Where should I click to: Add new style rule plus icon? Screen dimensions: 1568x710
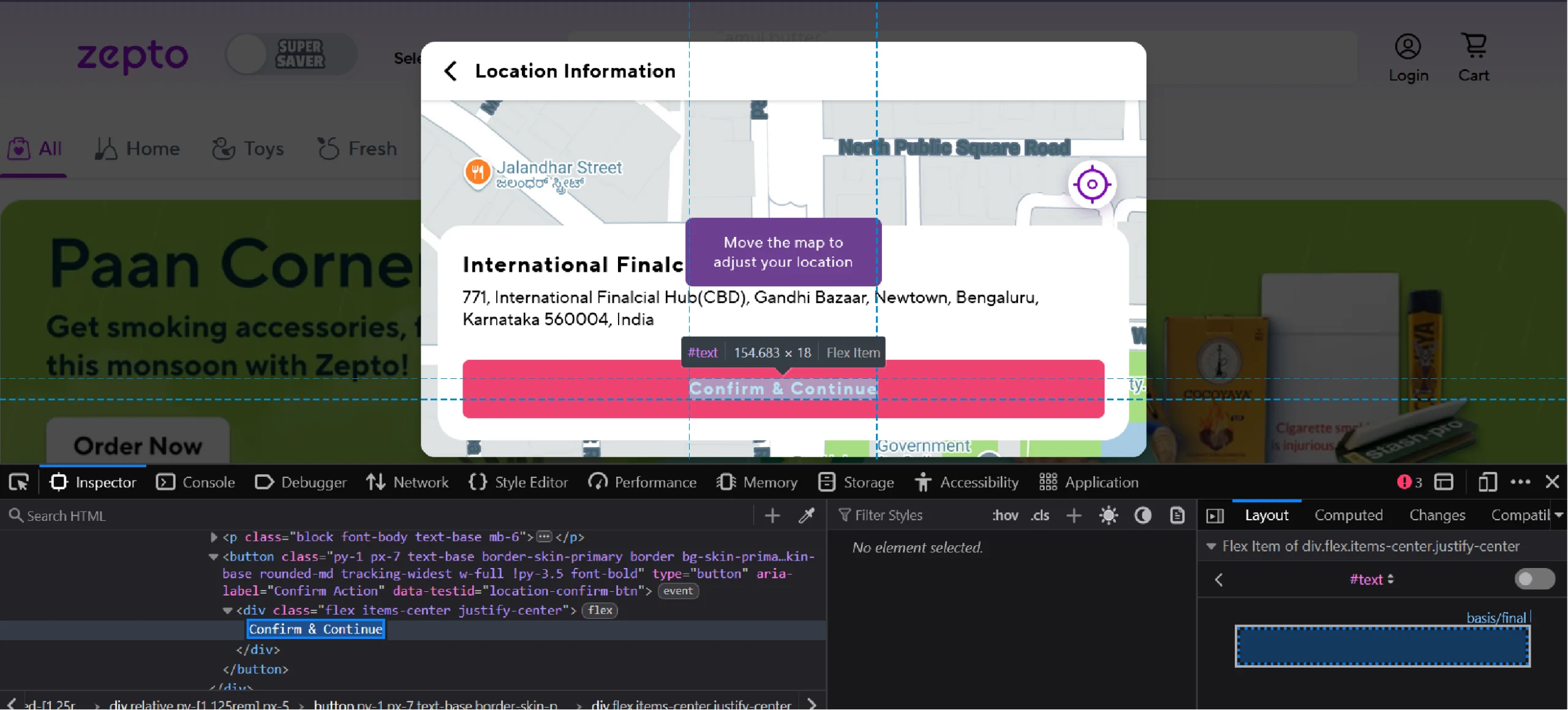coord(1074,515)
